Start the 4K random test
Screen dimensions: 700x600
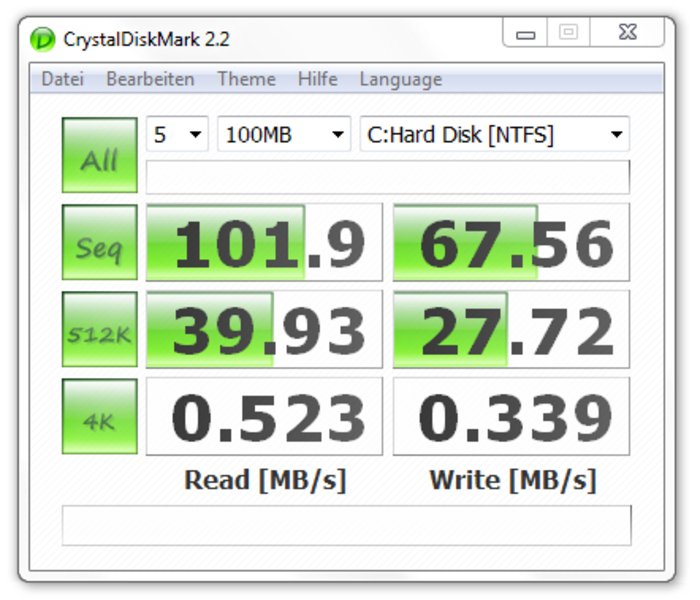pos(100,417)
